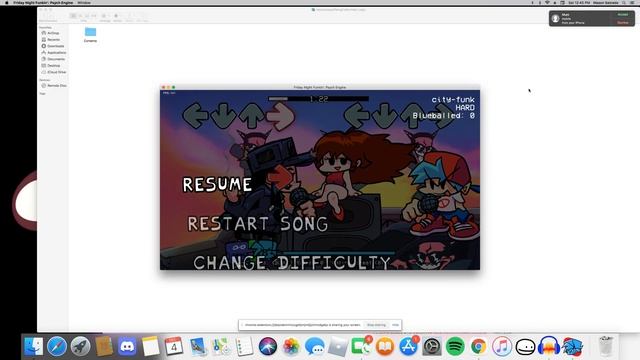Open Maps from the dock
640x360 pixels.
click(x=221, y=347)
